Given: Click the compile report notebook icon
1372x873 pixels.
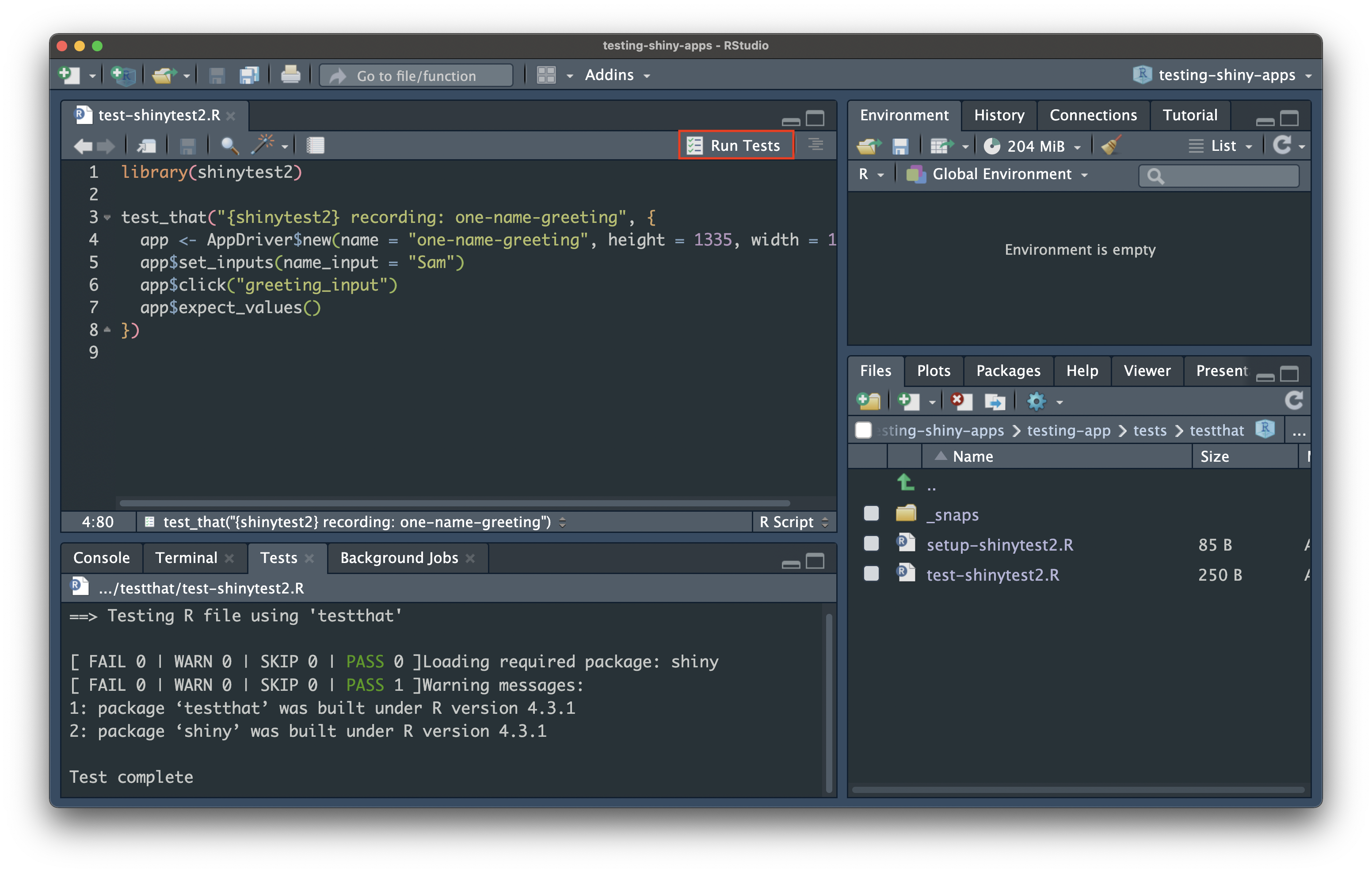Looking at the screenshot, I should pyautogui.click(x=315, y=145).
